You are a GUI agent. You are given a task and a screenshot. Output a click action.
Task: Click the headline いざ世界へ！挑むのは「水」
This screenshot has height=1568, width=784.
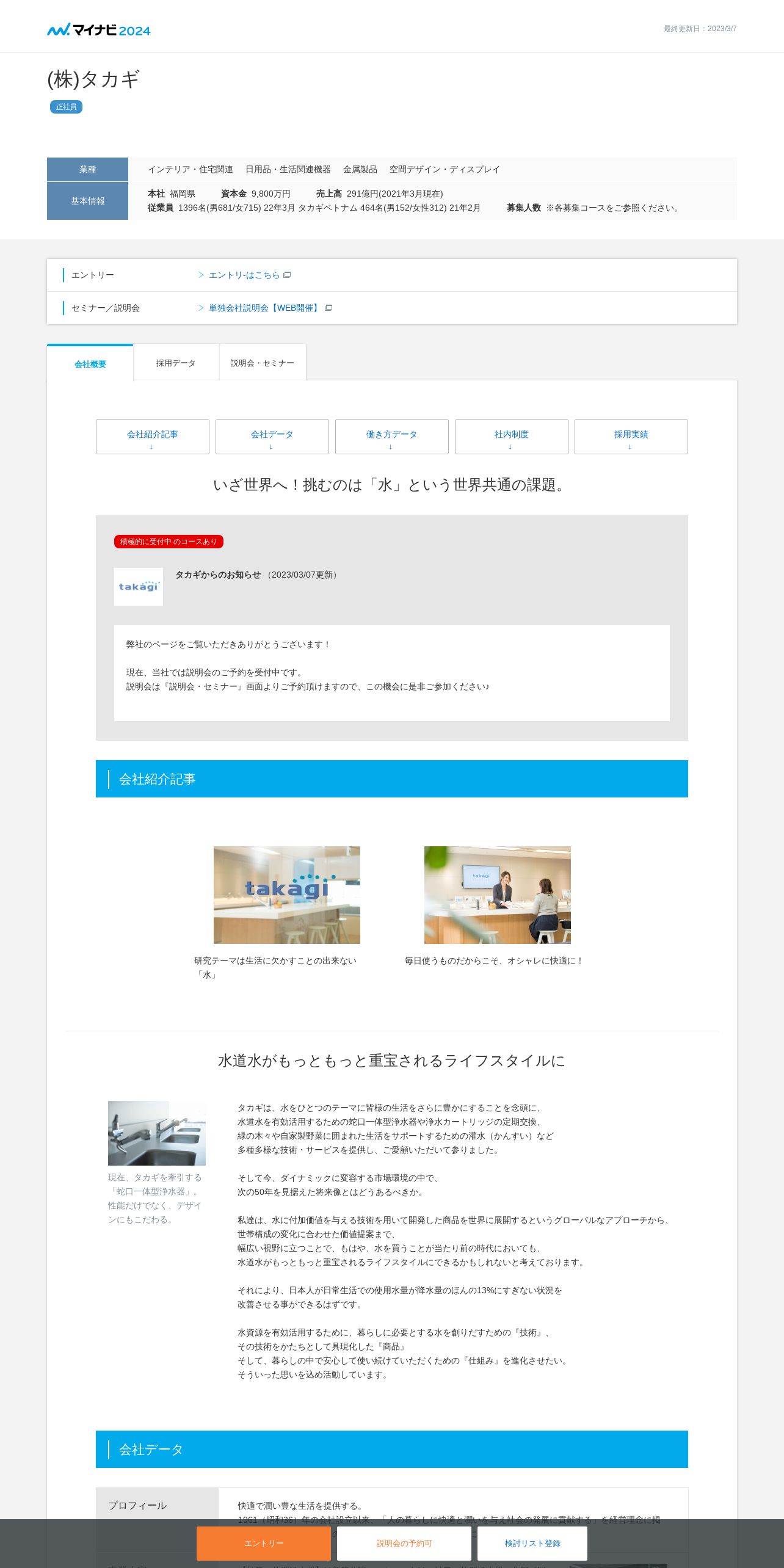click(x=392, y=485)
